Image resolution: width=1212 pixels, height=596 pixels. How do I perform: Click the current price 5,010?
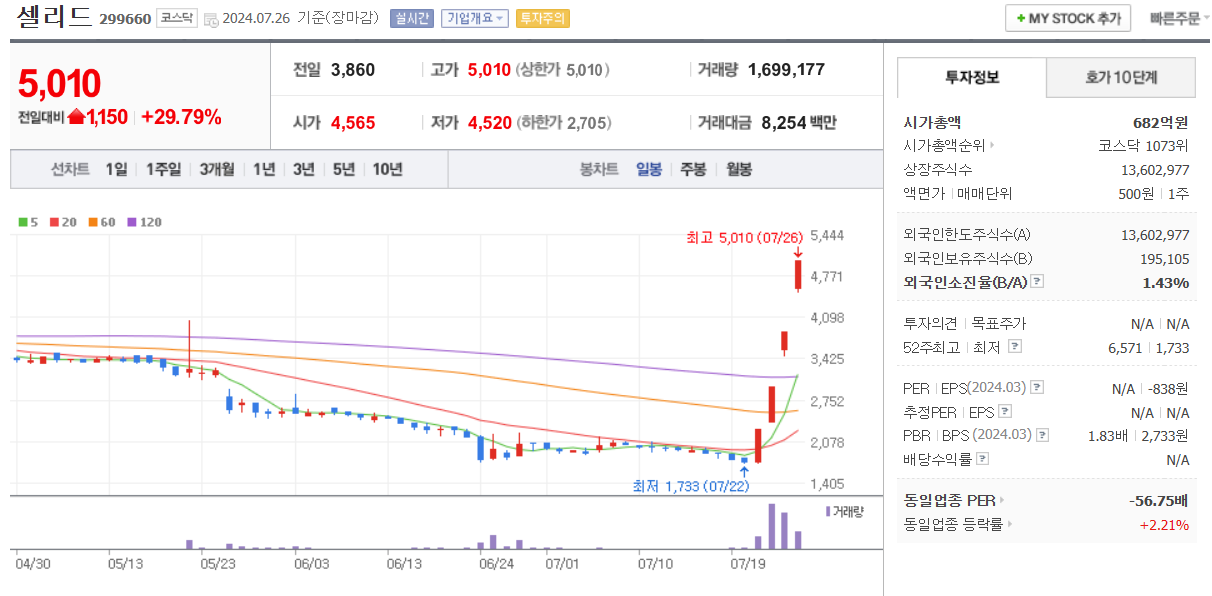(59, 85)
